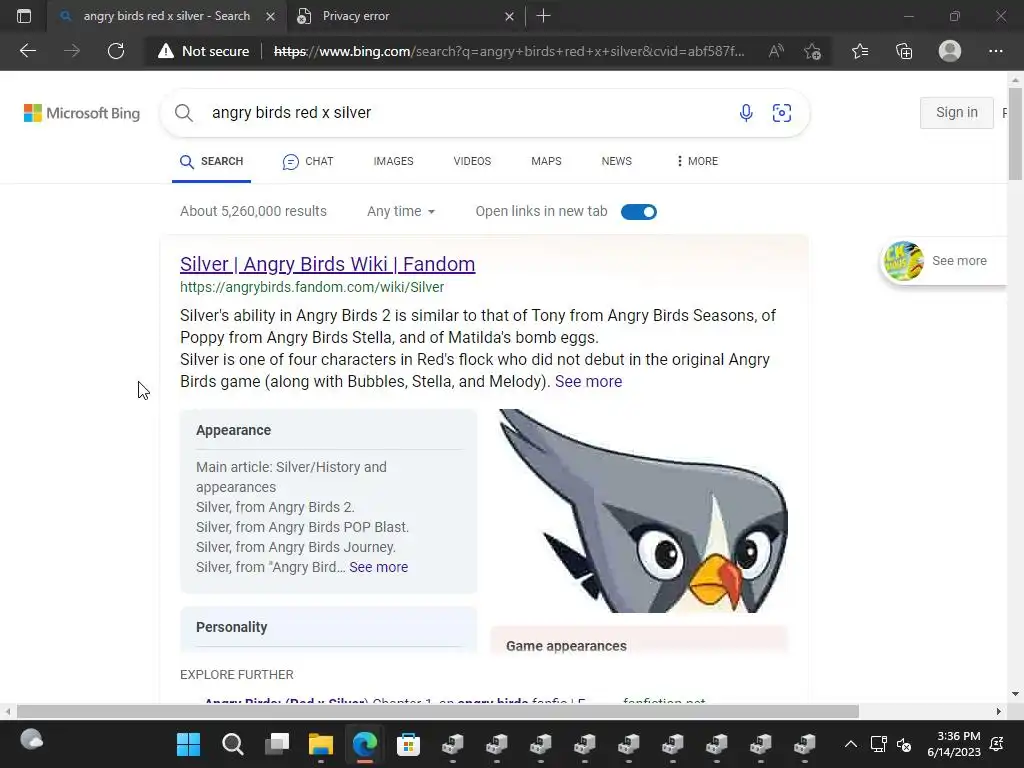Viewport: 1024px width, 768px height.
Task: Click the taskbar clock showing 3:36 PM
Action: coord(954,744)
